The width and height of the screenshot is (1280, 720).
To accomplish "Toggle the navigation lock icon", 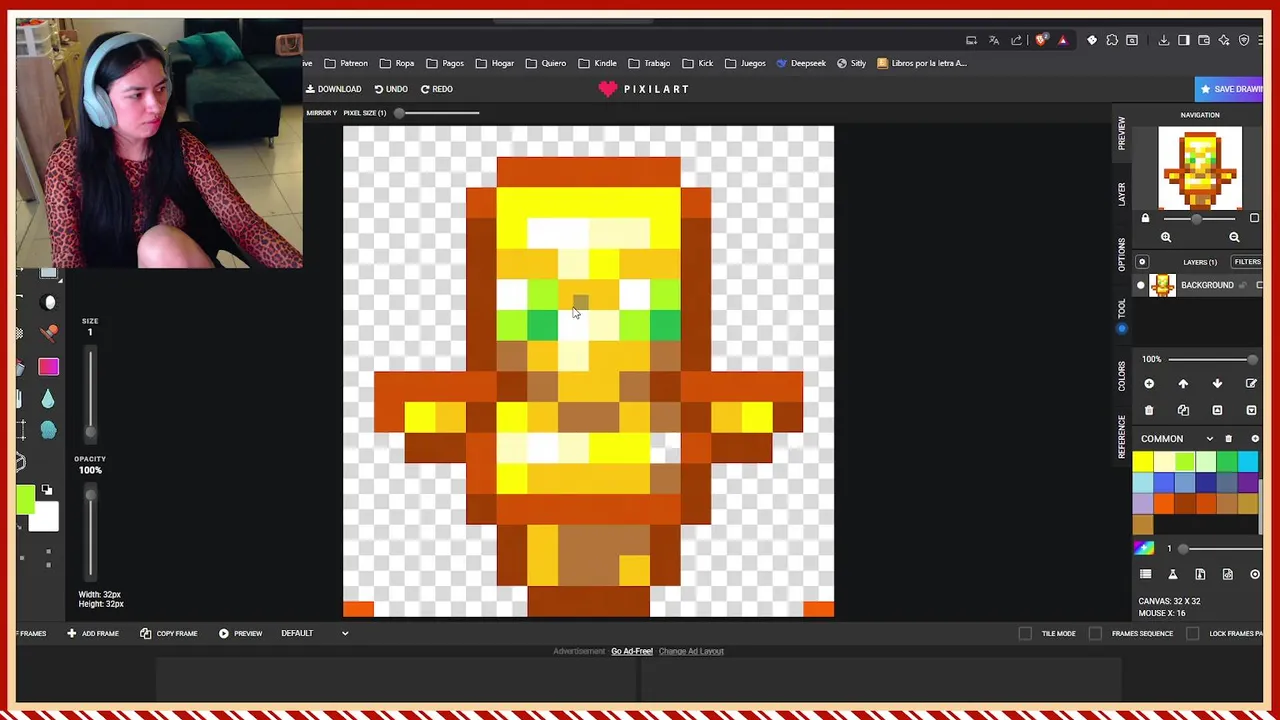I will pos(1145,218).
